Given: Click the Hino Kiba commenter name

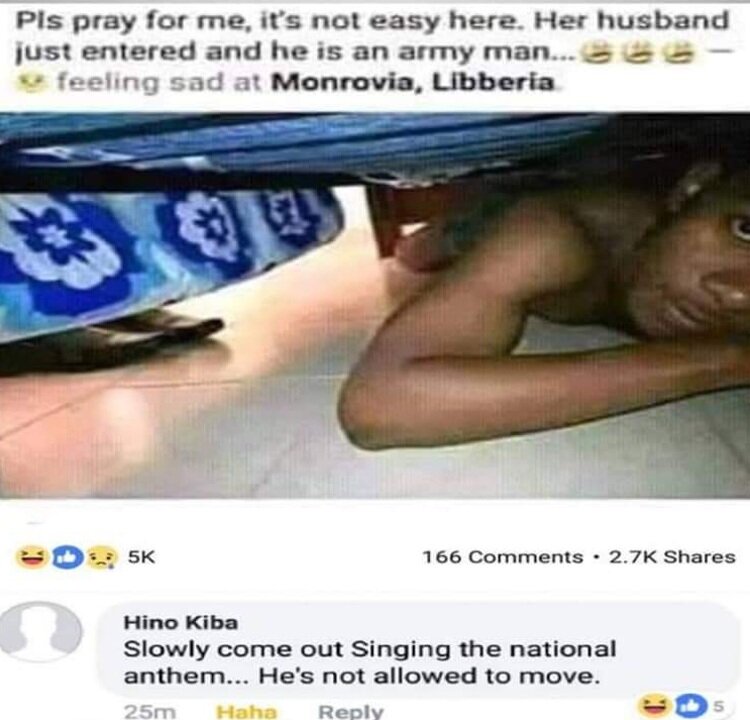Looking at the screenshot, I should pyautogui.click(x=181, y=623).
